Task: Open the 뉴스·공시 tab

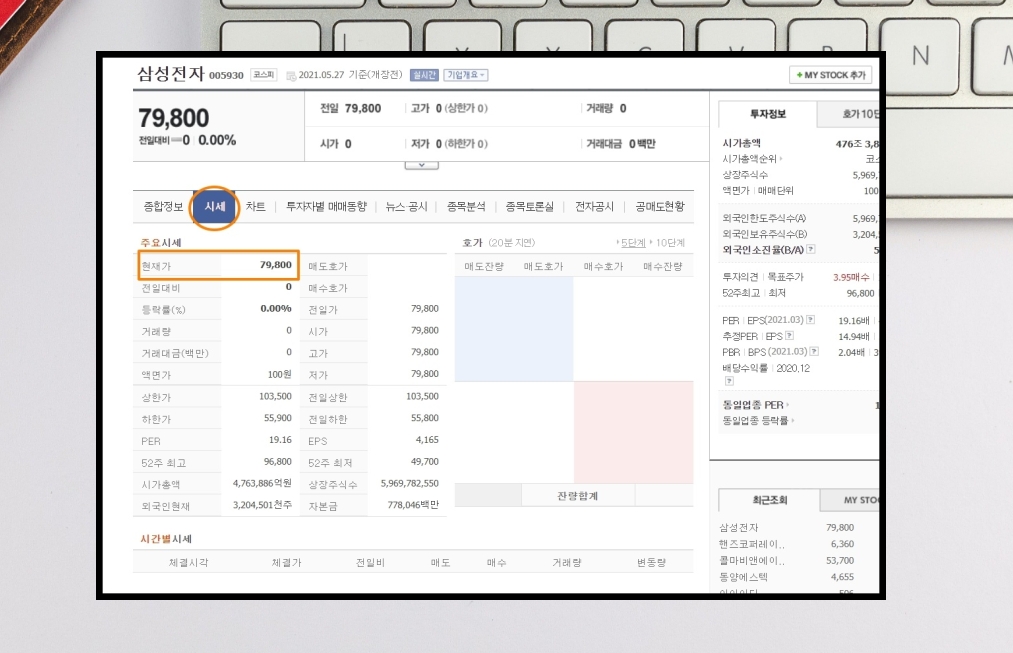Action: pos(406,207)
